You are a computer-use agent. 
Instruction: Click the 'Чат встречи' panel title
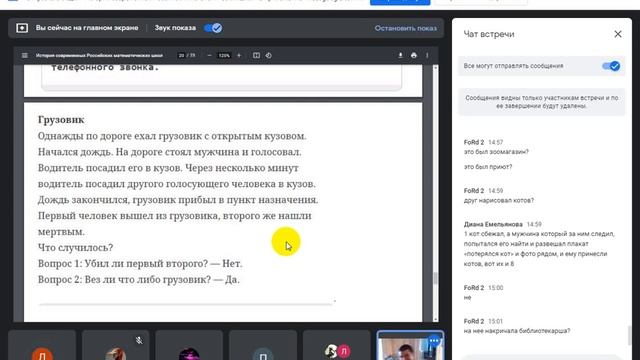489,34
